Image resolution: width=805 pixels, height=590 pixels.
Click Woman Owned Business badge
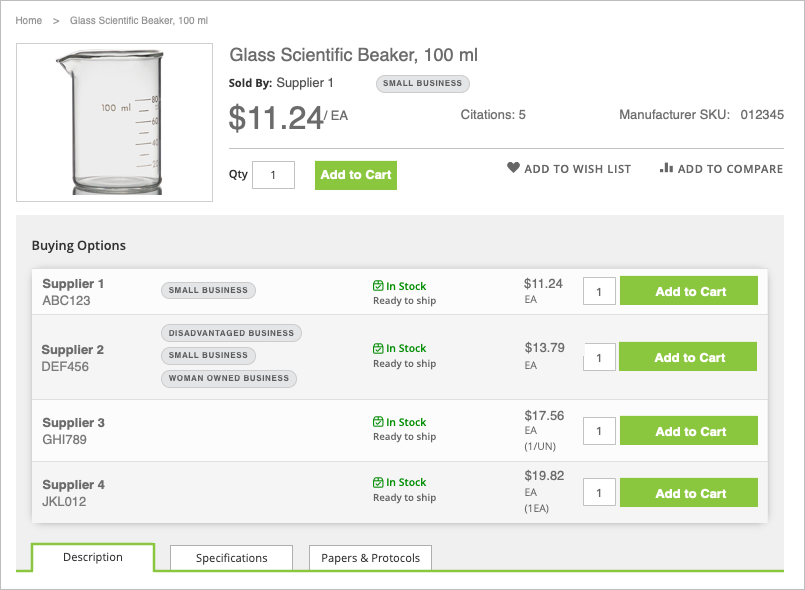[229, 378]
